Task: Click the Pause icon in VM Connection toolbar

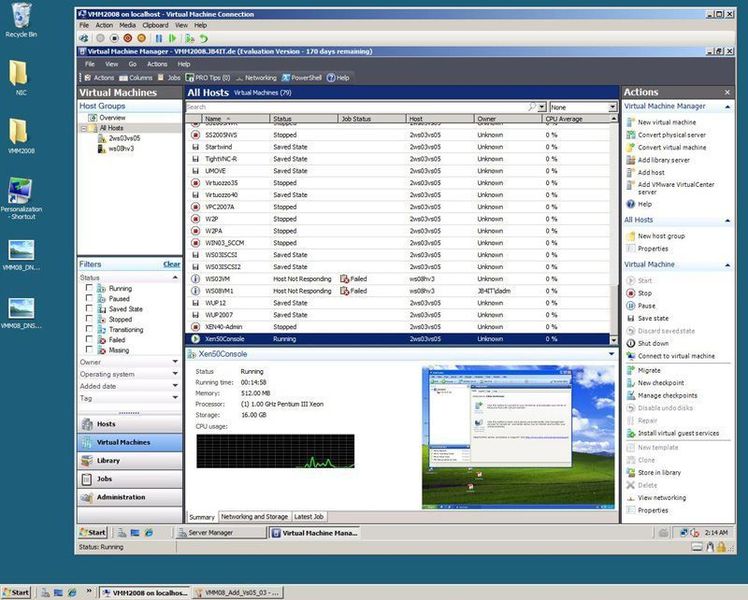Action: [159, 38]
